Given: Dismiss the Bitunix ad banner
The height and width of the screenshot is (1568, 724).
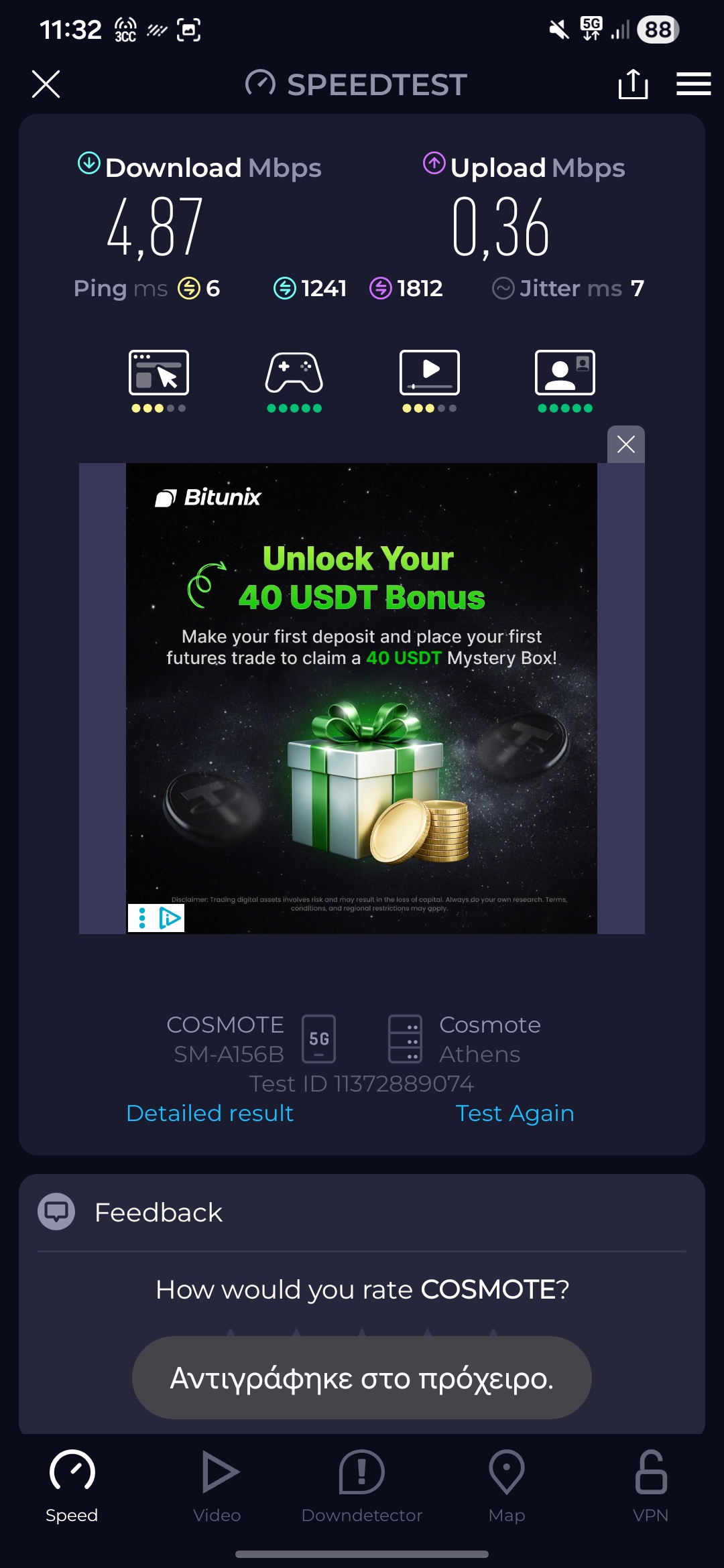Looking at the screenshot, I should tap(626, 444).
